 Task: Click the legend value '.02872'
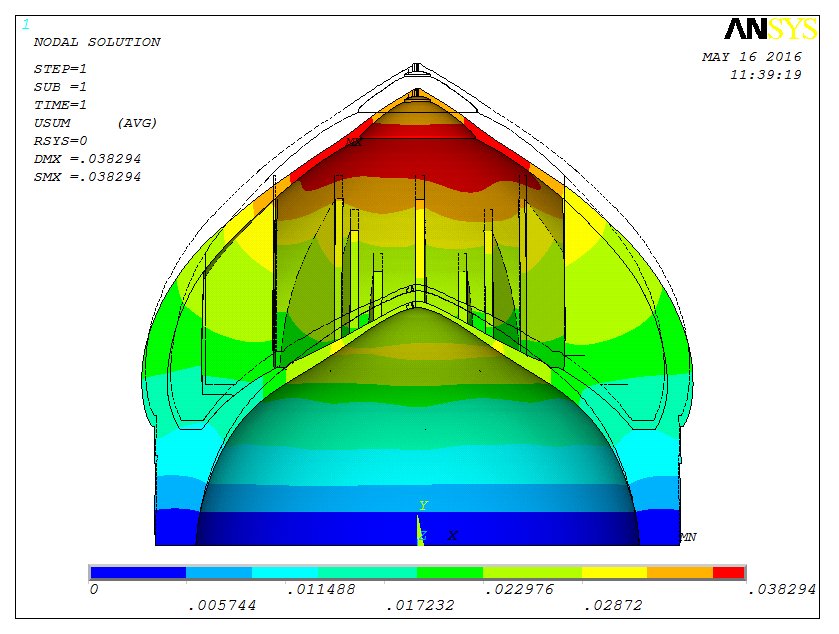613,606
